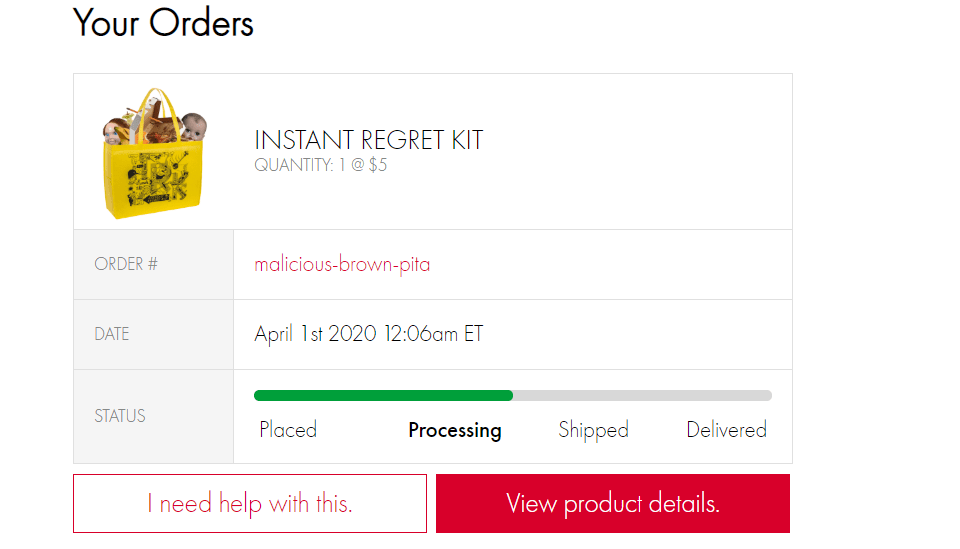Screen dimensions: 960x549
Task: Click the black pattern printed on the bag
Action: pos(150,180)
